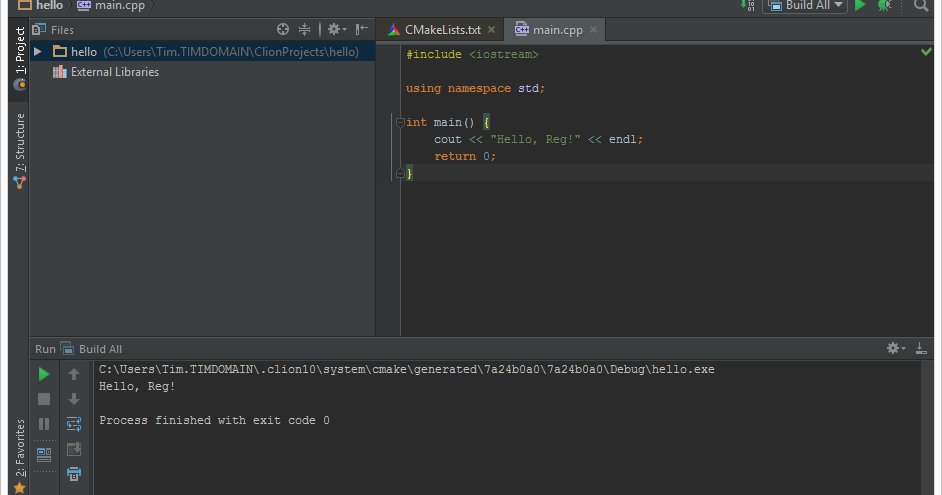Hide the project panel with the hide icon
The height and width of the screenshot is (495, 942).
coord(362,29)
